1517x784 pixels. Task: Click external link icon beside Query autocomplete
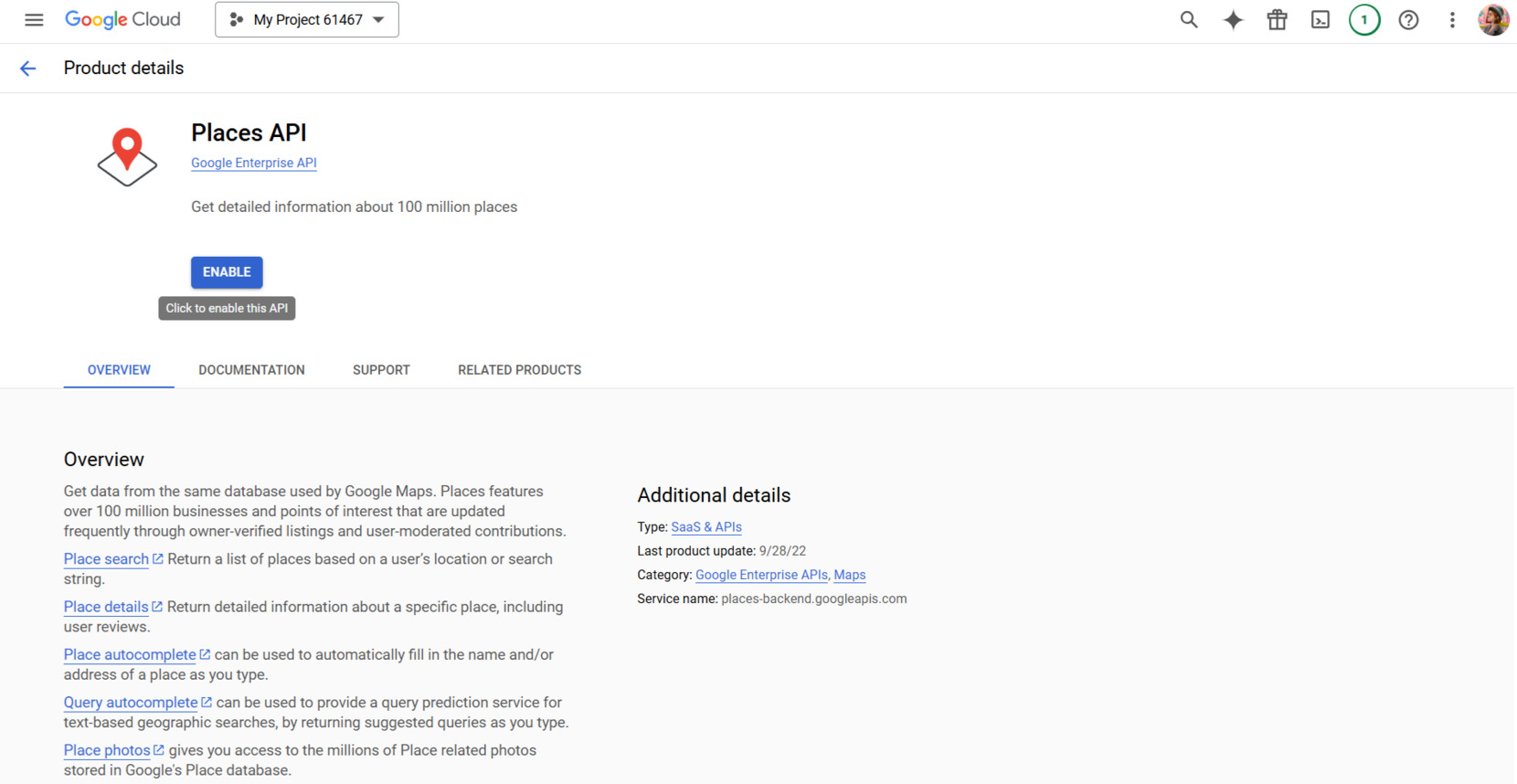[x=207, y=703]
